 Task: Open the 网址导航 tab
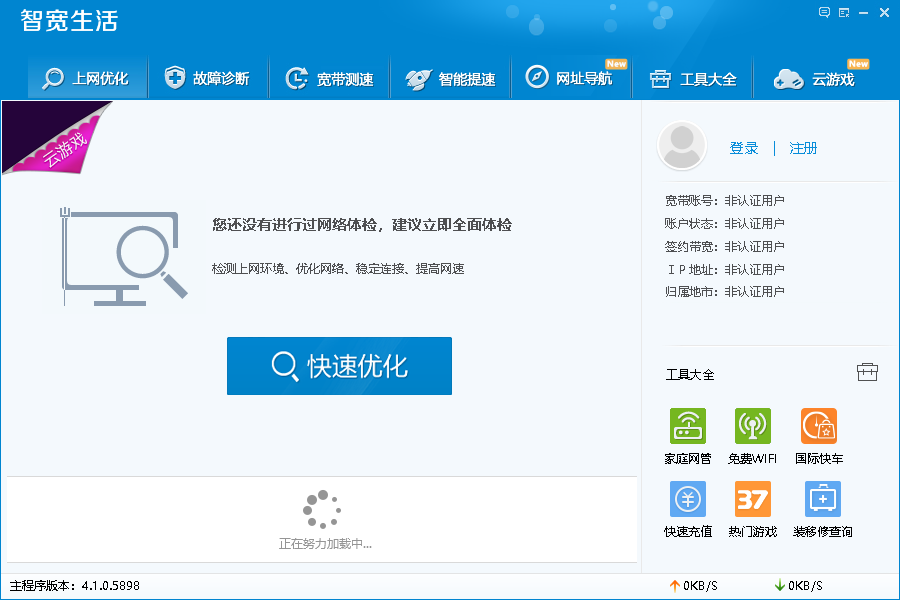tap(571, 78)
